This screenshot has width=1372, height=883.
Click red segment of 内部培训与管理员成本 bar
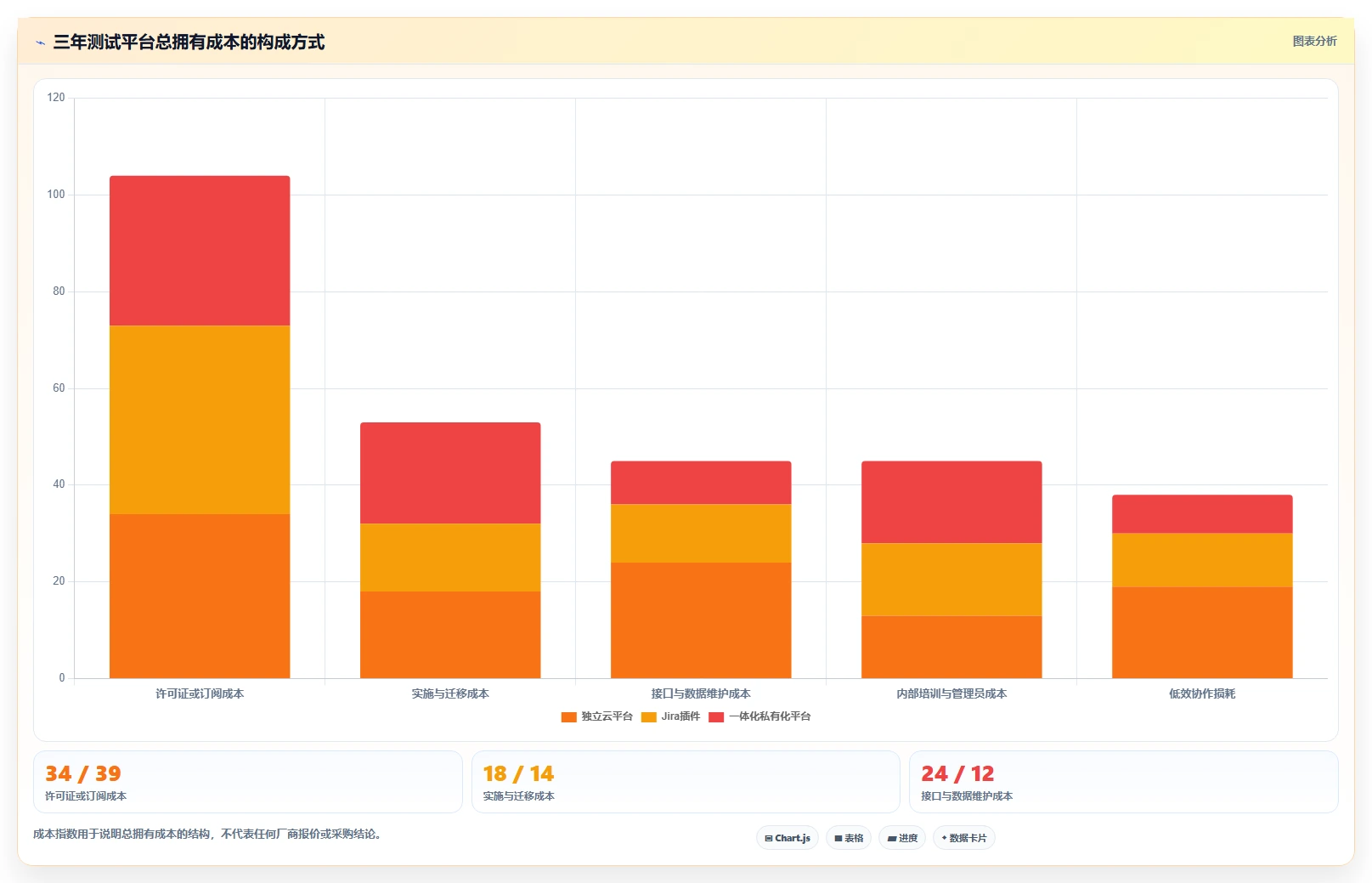pos(951,502)
